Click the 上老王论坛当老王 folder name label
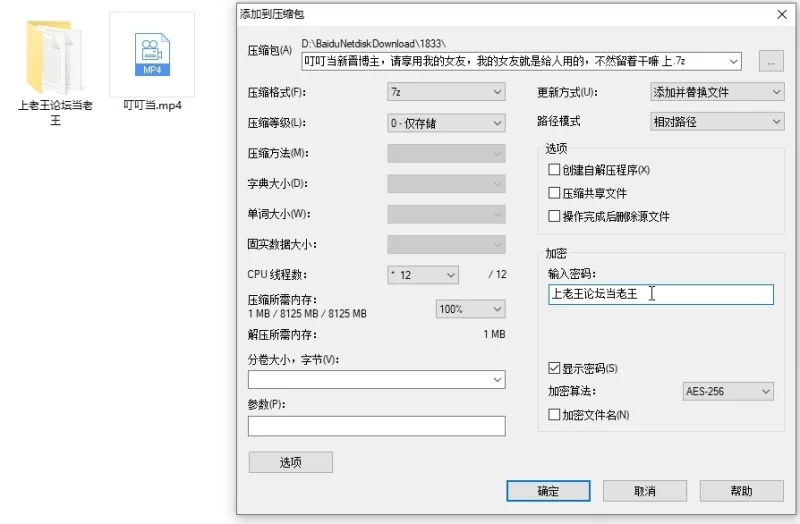 [x=55, y=113]
